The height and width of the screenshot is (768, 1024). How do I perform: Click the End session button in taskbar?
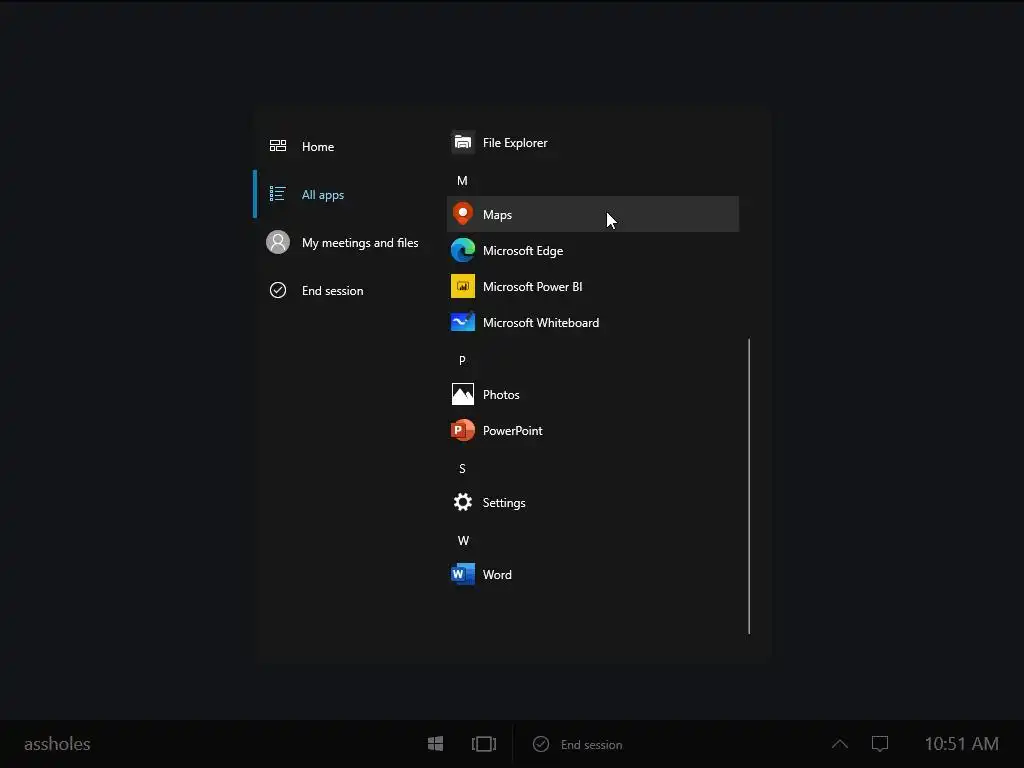pyautogui.click(x=578, y=744)
